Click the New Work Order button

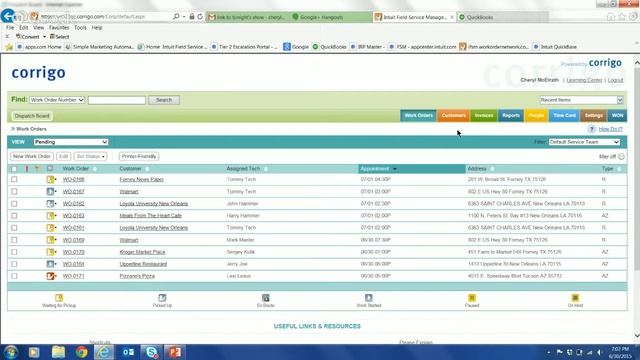(x=32, y=156)
